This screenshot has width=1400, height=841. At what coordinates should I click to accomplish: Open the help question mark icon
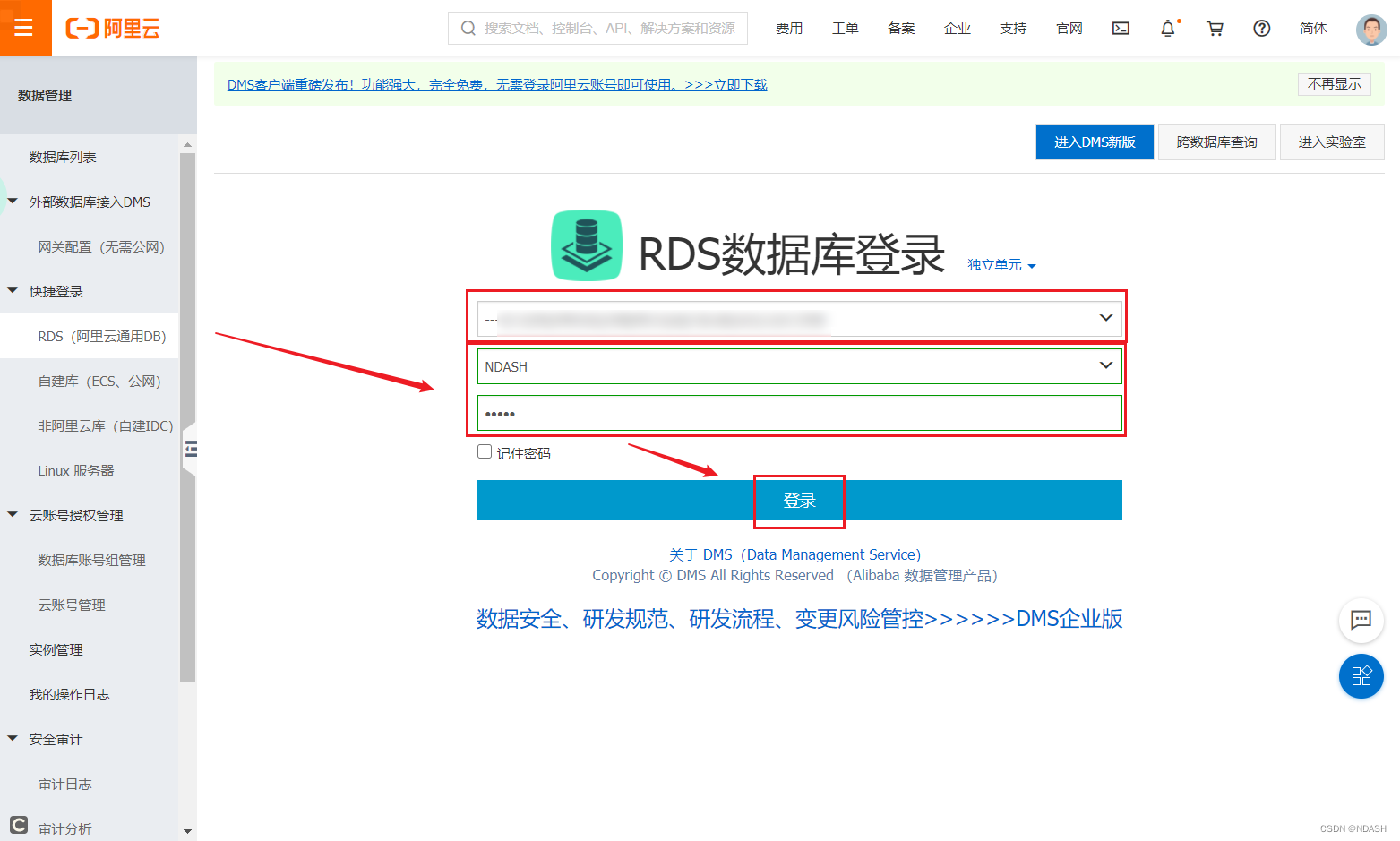[x=1261, y=29]
